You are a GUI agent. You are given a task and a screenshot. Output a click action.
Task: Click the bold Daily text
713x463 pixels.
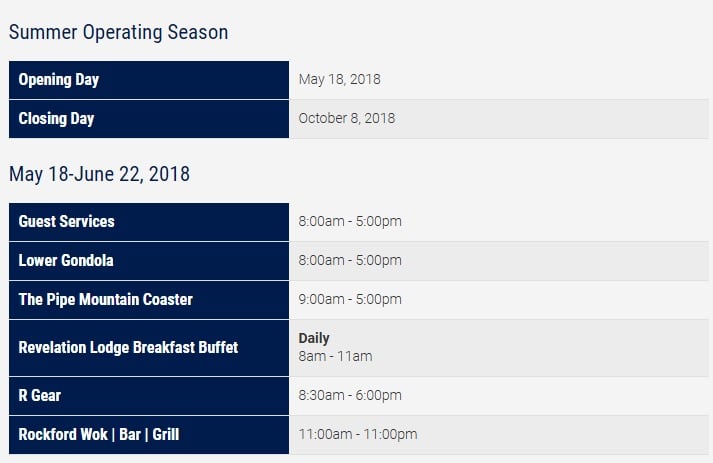(314, 338)
